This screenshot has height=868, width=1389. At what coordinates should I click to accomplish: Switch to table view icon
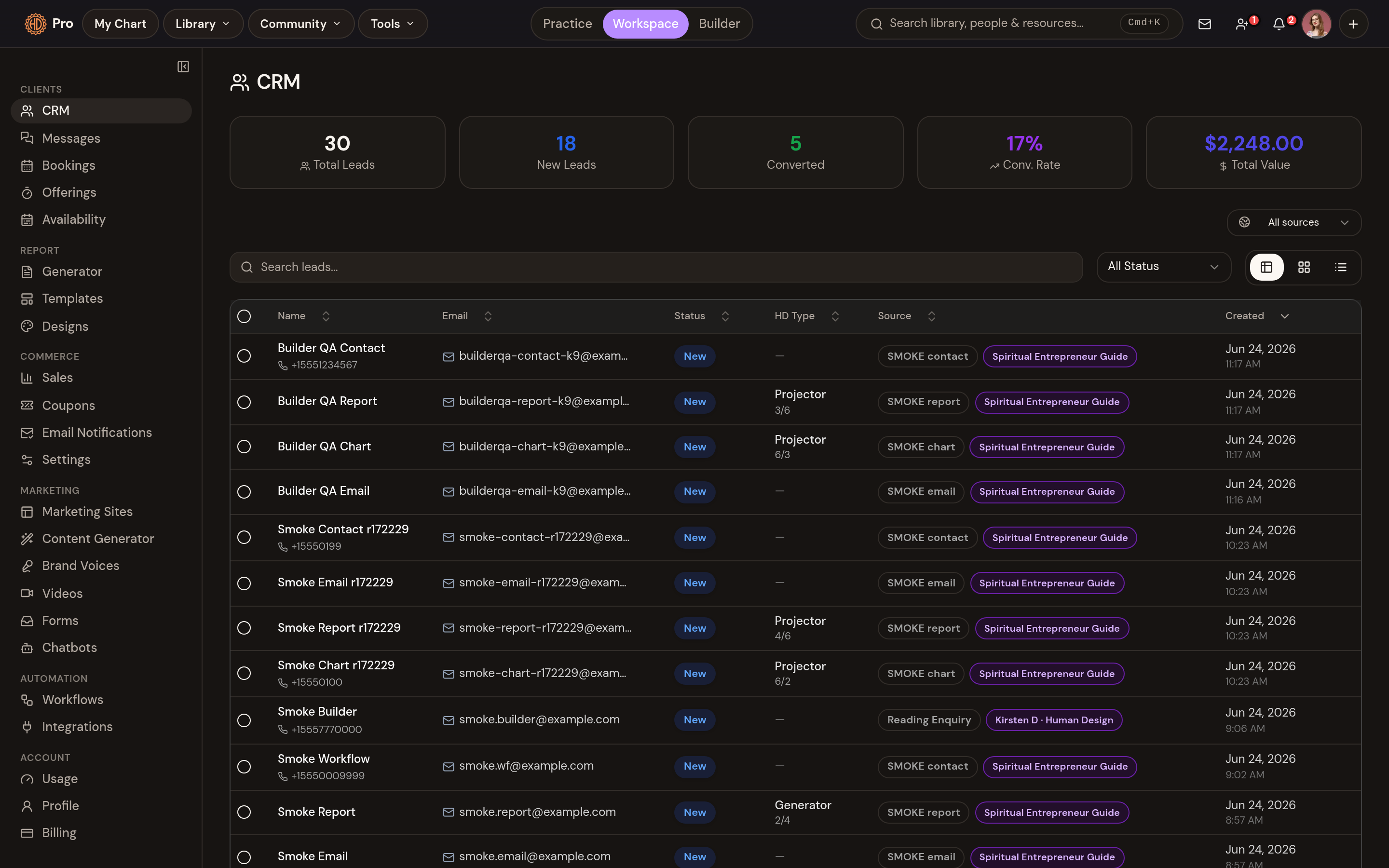(x=1266, y=267)
